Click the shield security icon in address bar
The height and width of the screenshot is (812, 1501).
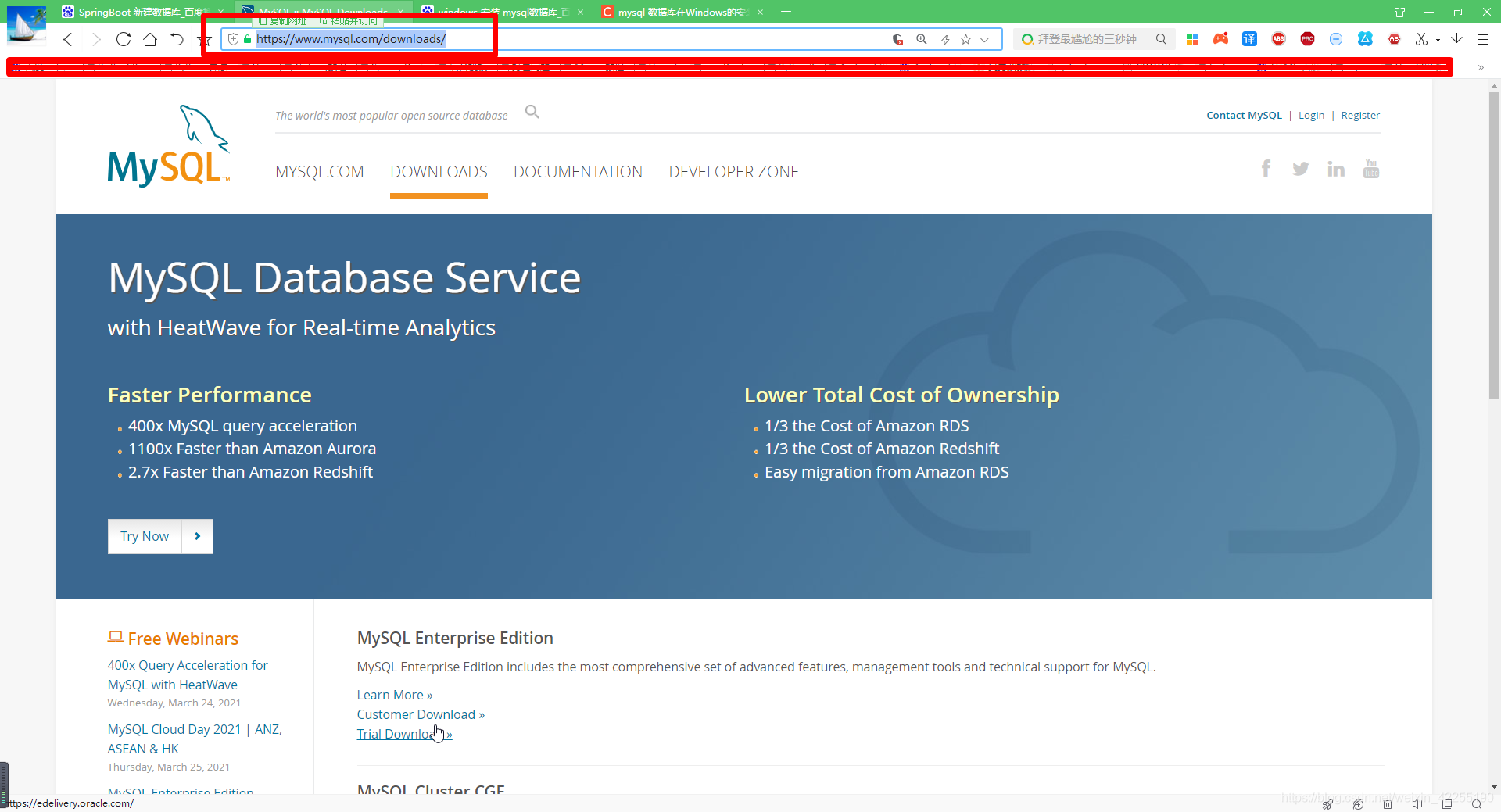233,39
